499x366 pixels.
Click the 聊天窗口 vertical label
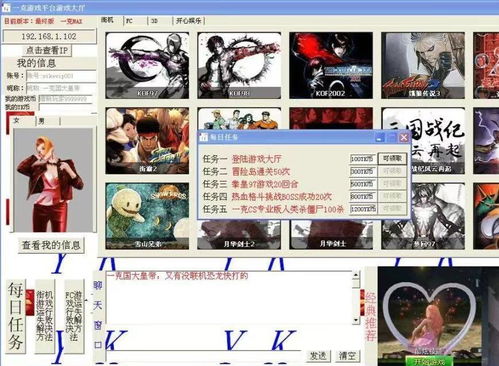pos(98,315)
